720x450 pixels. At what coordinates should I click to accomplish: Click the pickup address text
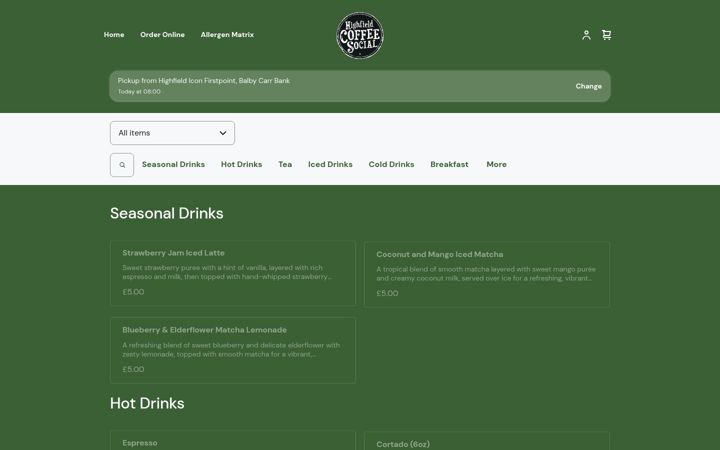tap(204, 81)
